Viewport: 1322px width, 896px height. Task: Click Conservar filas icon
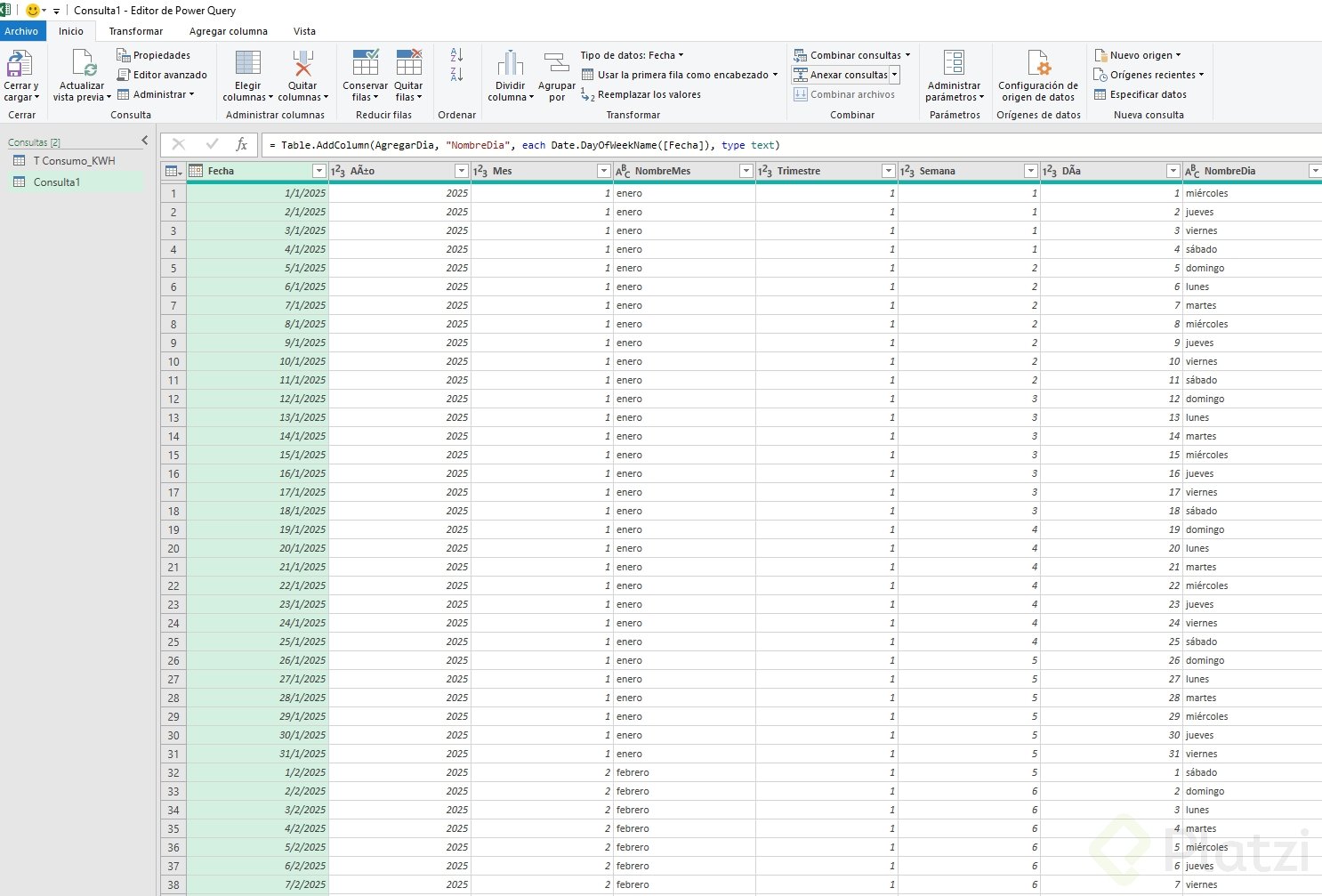(x=365, y=65)
